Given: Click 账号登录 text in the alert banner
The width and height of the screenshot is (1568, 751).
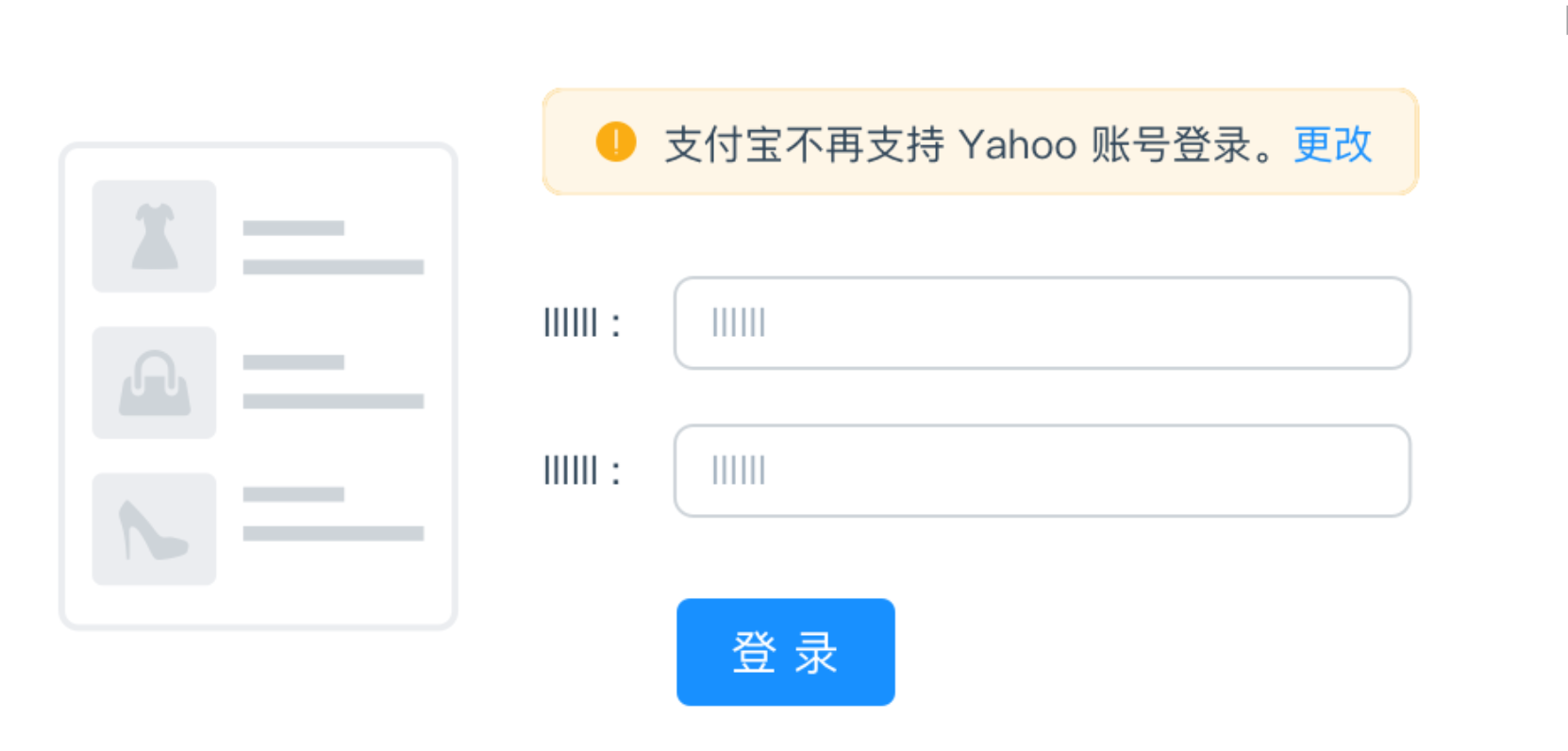Looking at the screenshot, I should pyautogui.click(x=1171, y=144).
